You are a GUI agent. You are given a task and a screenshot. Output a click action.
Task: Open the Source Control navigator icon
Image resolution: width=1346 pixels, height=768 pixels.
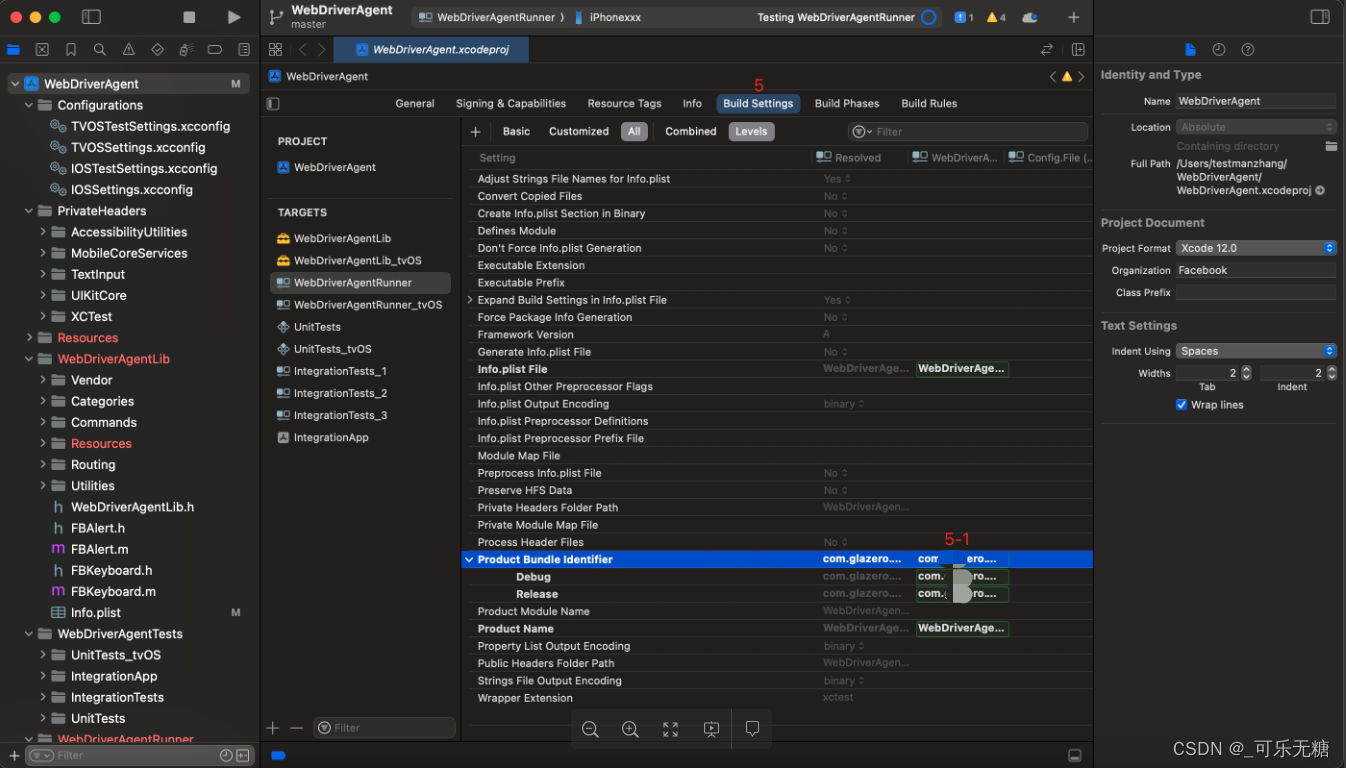tap(42, 49)
